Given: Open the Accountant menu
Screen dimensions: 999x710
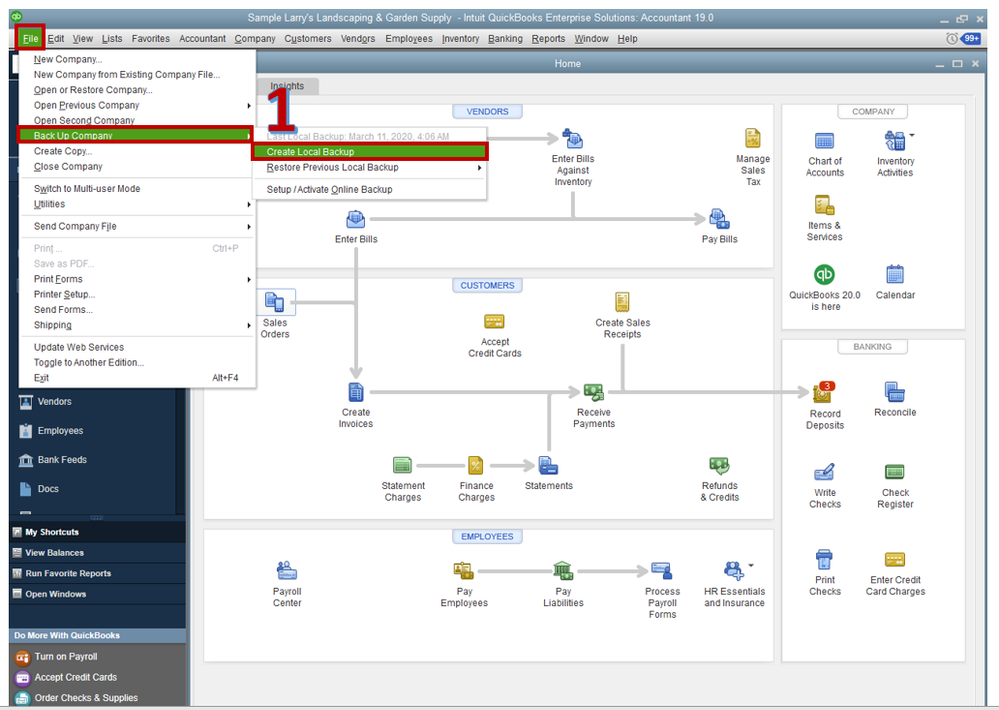Looking at the screenshot, I should (202, 38).
